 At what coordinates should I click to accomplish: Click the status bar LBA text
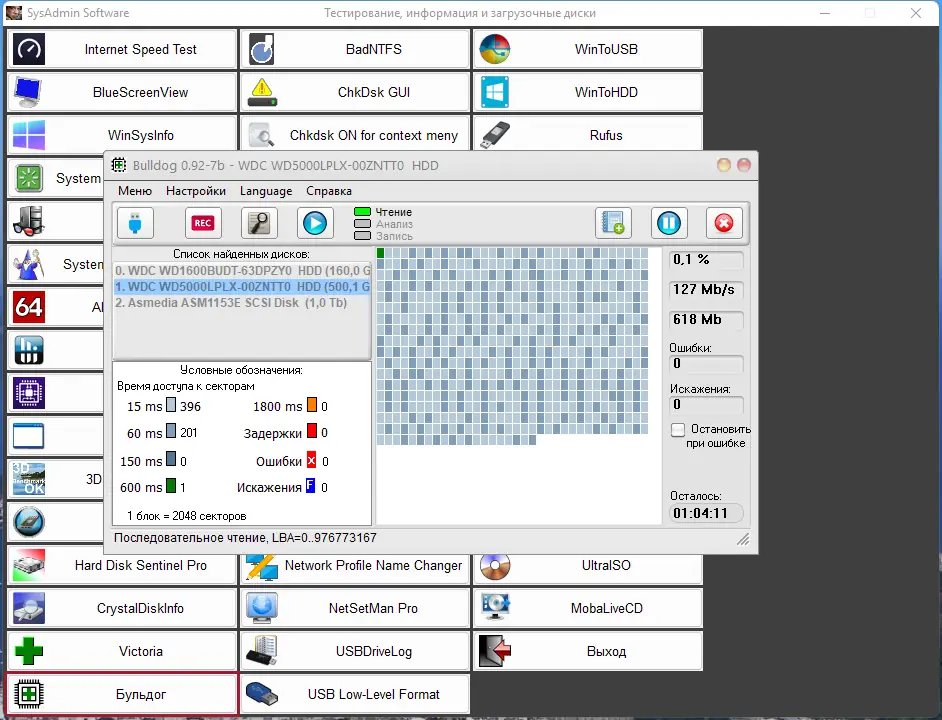click(x=245, y=537)
